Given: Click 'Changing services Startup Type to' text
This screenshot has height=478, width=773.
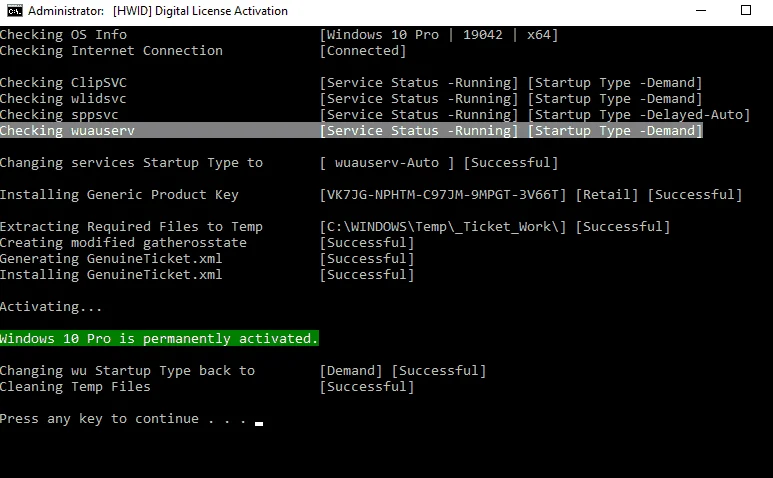Looking at the screenshot, I should (132, 163).
